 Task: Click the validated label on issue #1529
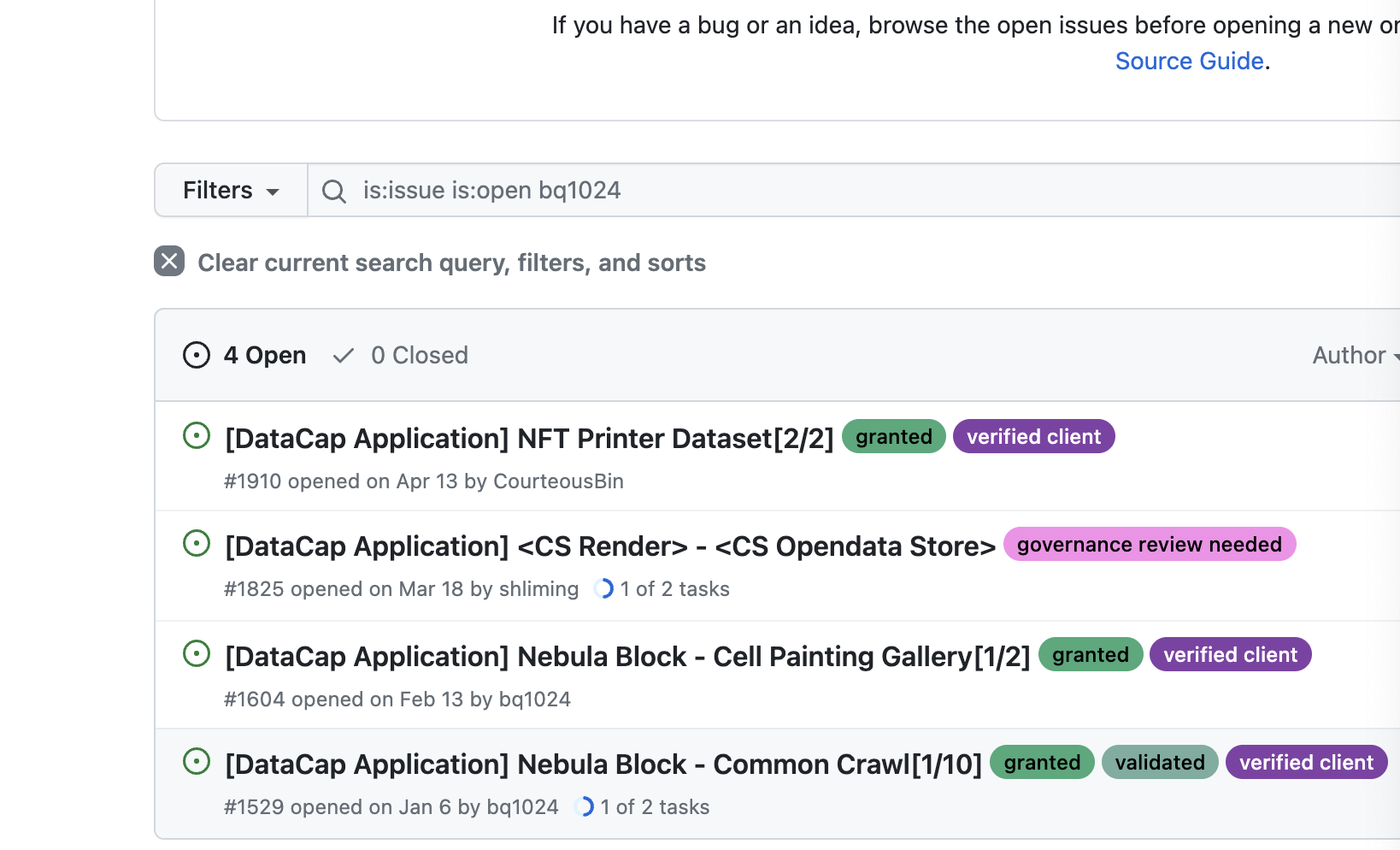click(x=1159, y=762)
